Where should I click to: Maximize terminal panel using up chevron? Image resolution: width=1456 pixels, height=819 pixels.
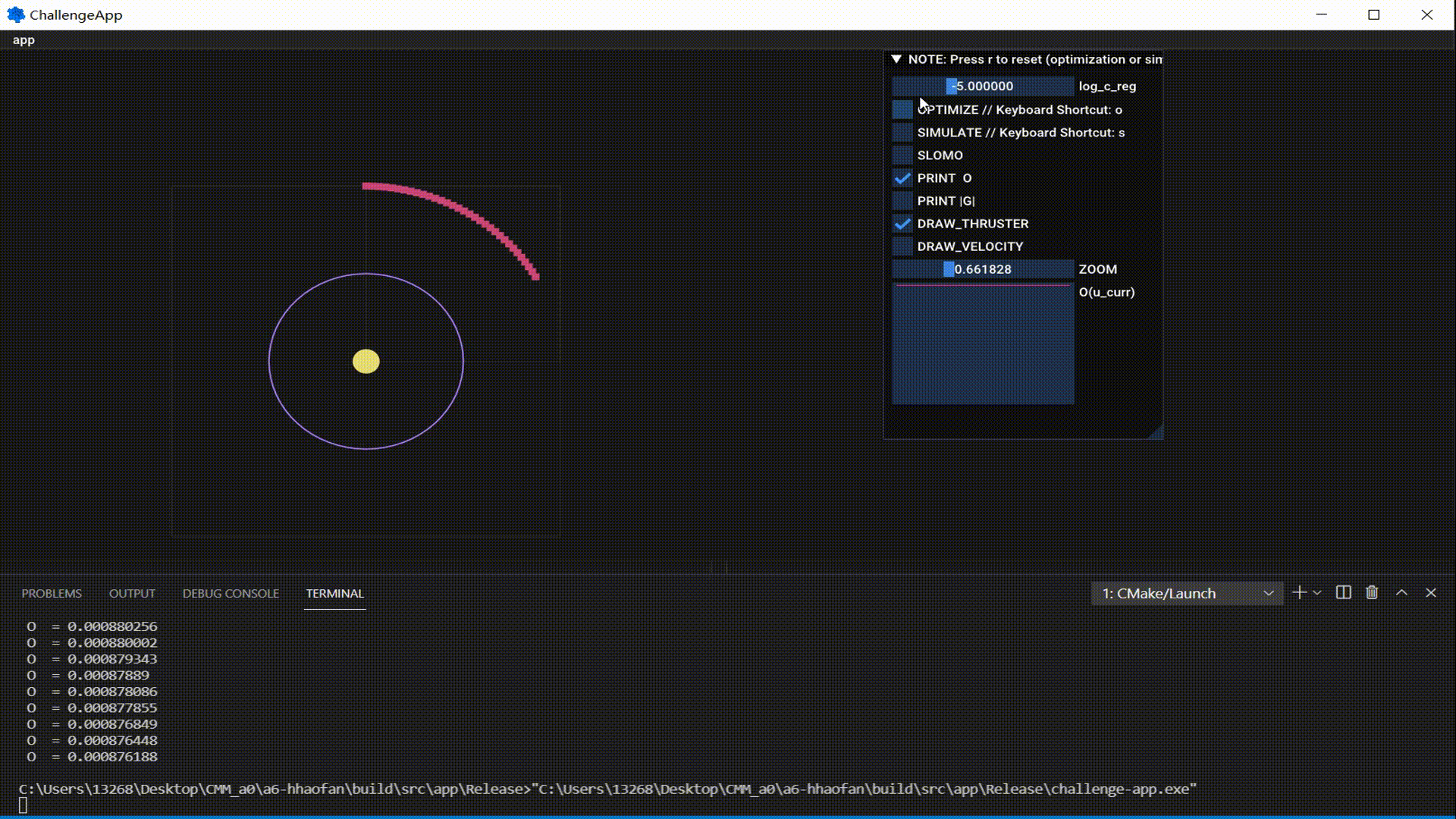pyautogui.click(x=1401, y=593)
